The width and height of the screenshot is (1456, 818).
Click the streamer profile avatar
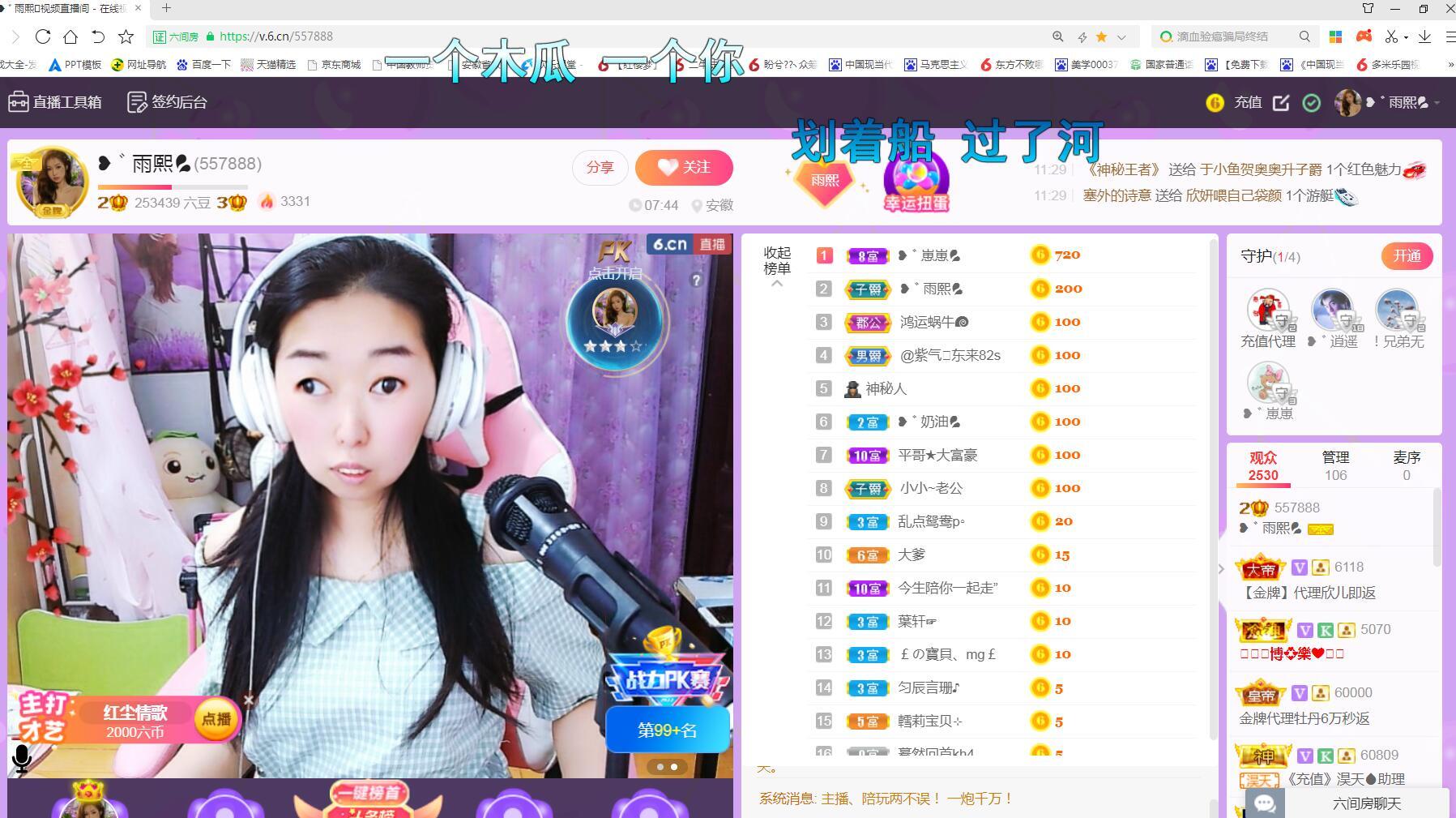coord(52,182)
